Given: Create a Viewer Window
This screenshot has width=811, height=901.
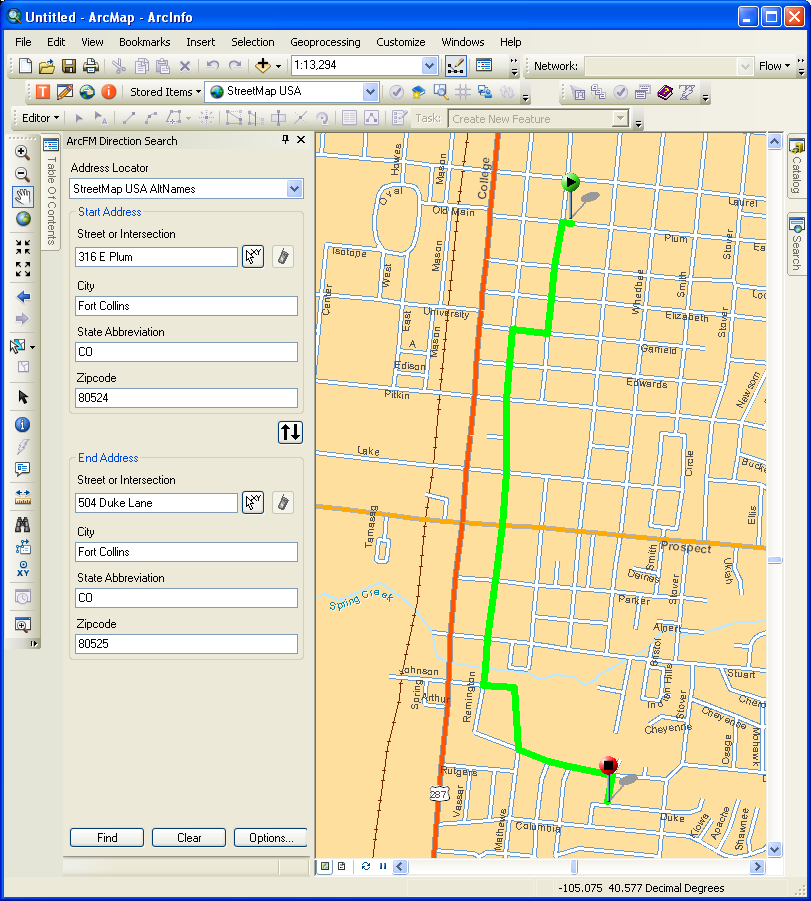Looking at the screenshot, I should tap(22, 625).
